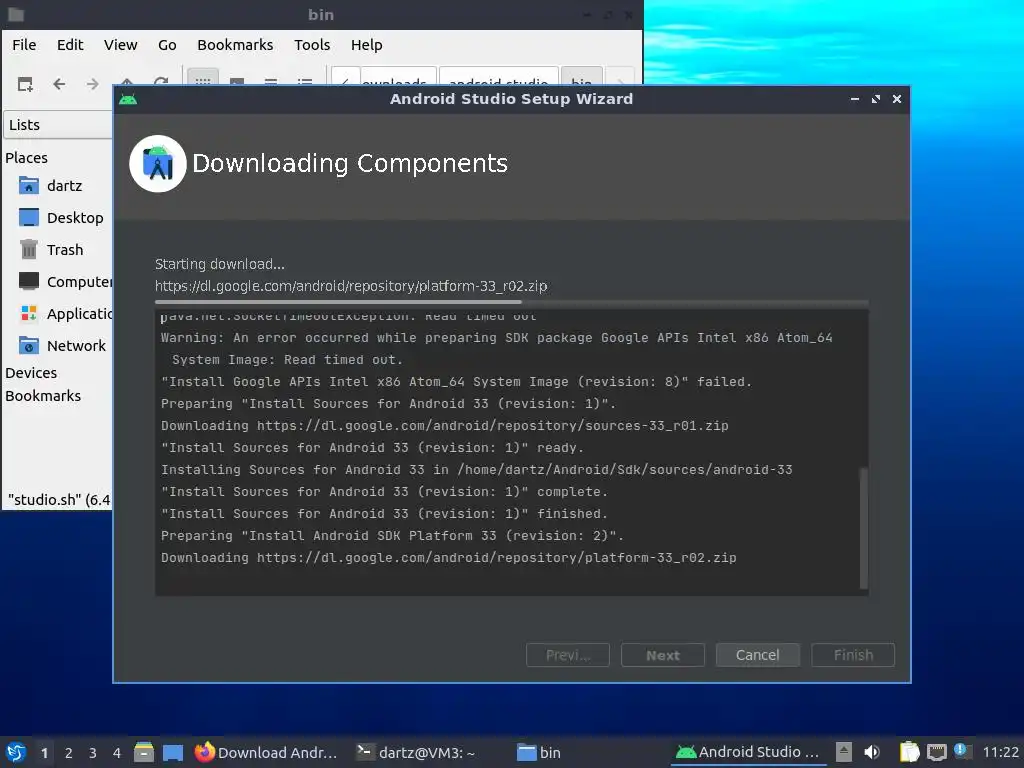Click log line "Install Google APIs Intel x86" failed
The image size is (1024, 768).
click(x=456, y=381)
